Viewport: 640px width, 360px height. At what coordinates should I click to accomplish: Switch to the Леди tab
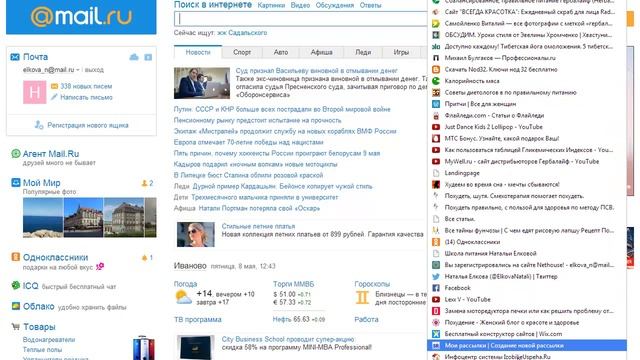coord(363,52)
